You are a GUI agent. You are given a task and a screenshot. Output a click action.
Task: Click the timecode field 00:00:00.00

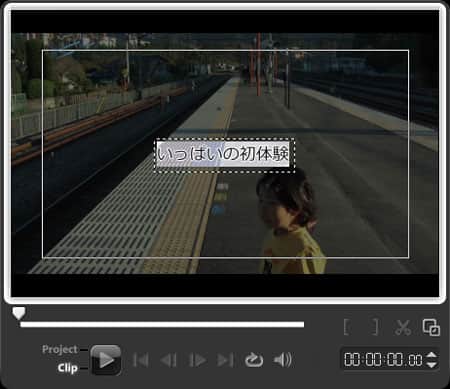[383, 360]
